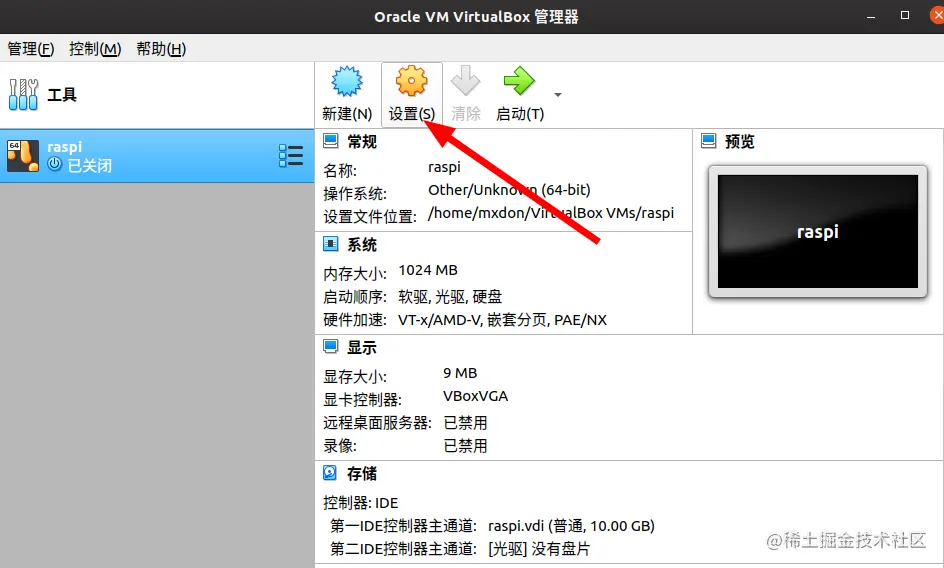Minimize the VirtualBox manager window

[x=871, y=17]
